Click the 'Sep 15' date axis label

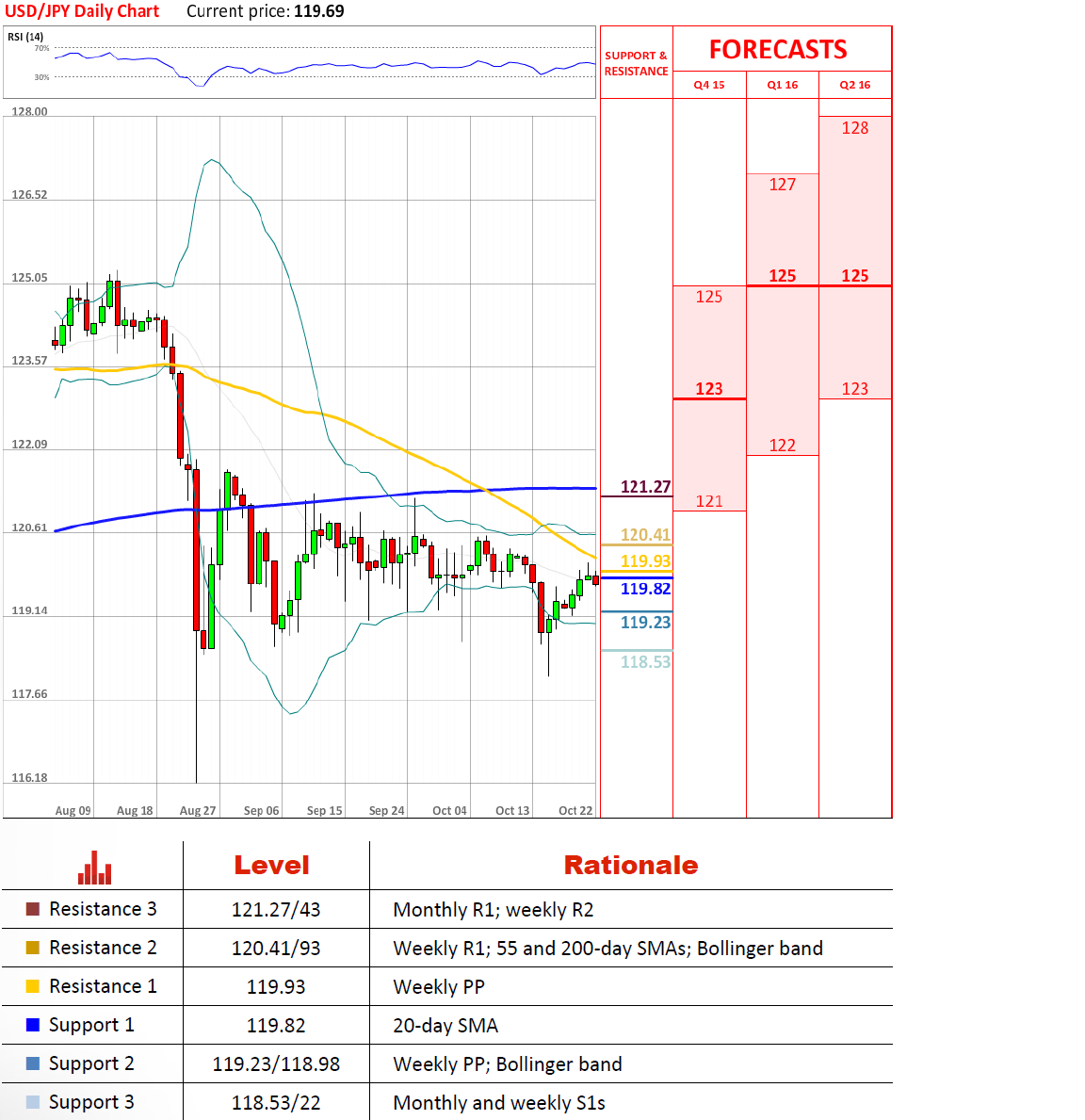coord(324,811)
